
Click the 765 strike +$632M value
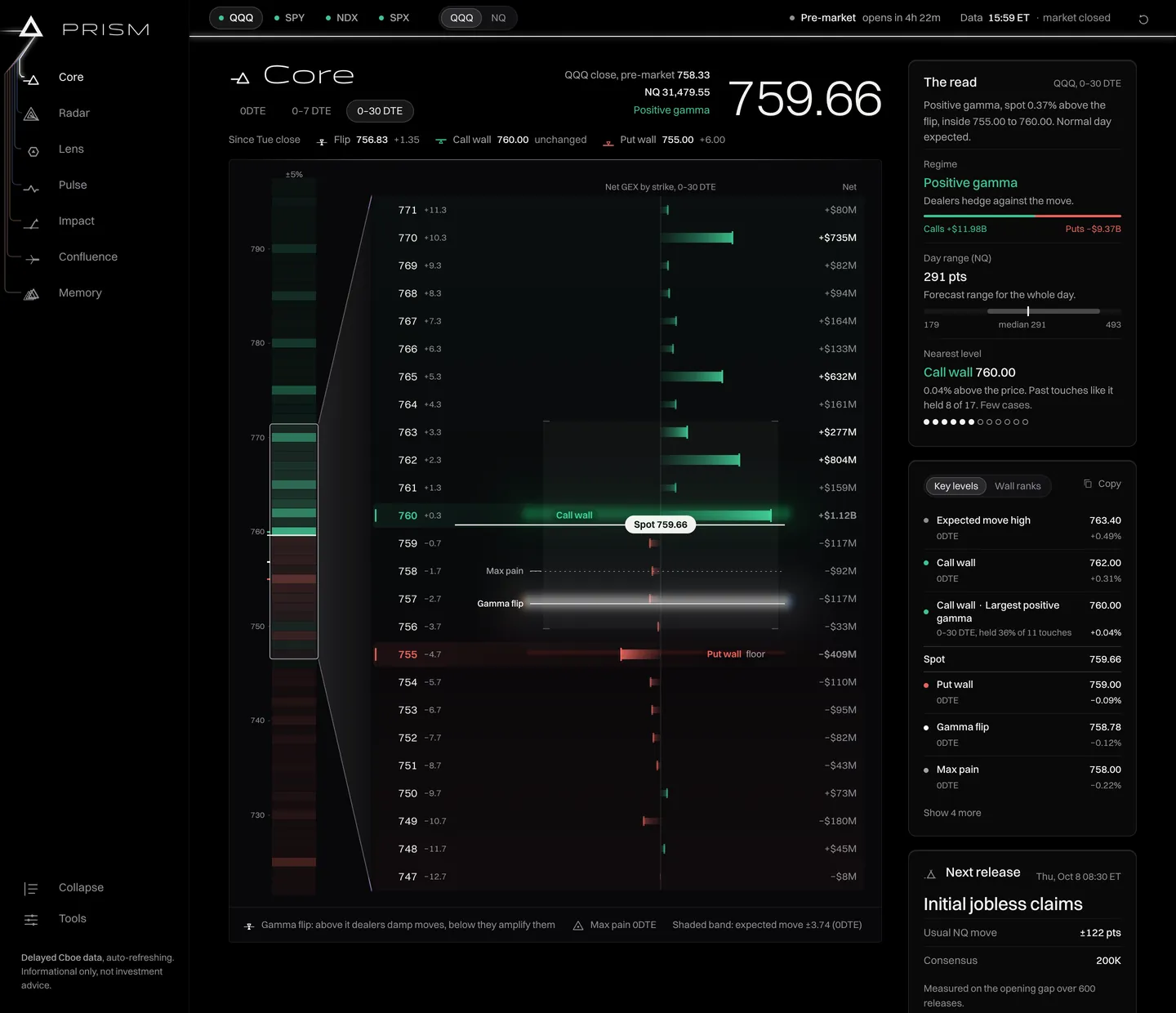tap(838, 377)
